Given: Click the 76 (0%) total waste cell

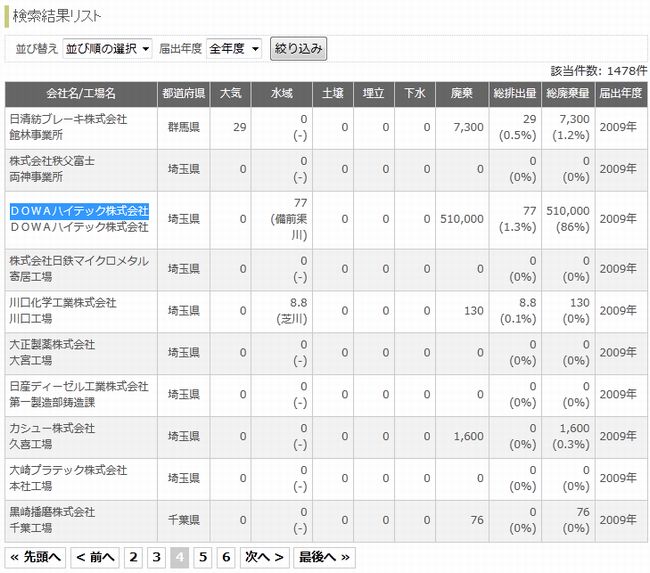Looking at the screenshot, I should pos(568,520).
